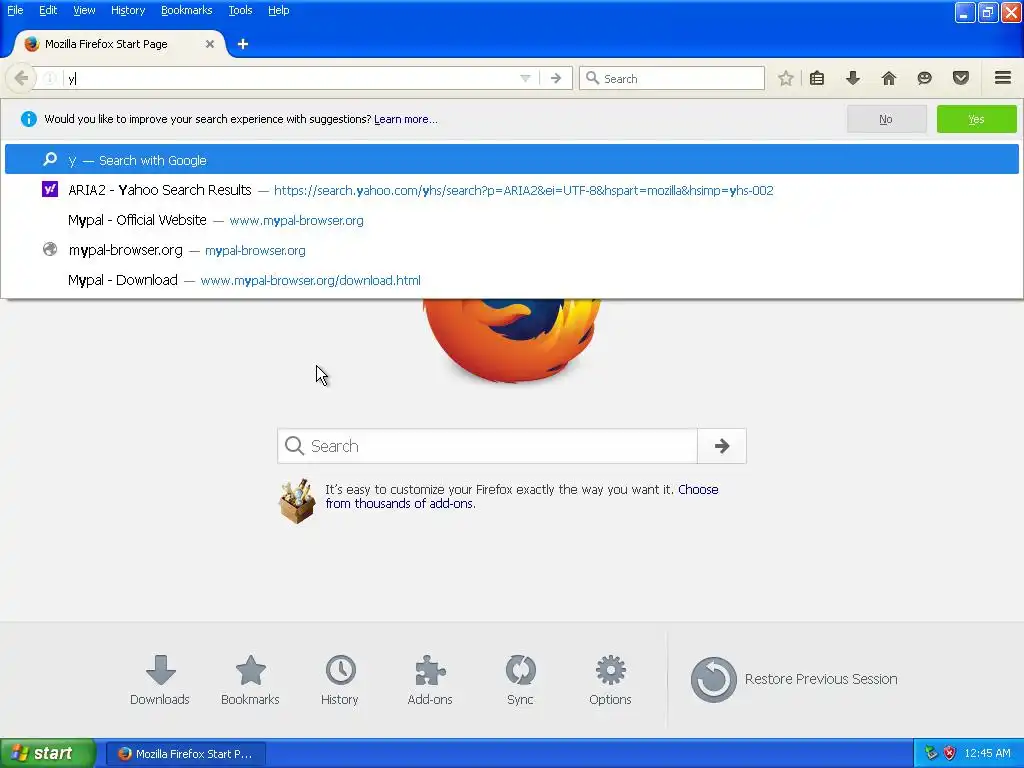Click the Go arrow in address bar
Image resolution: width=1024 pixels, height=768 pixels.
[556, 78]
